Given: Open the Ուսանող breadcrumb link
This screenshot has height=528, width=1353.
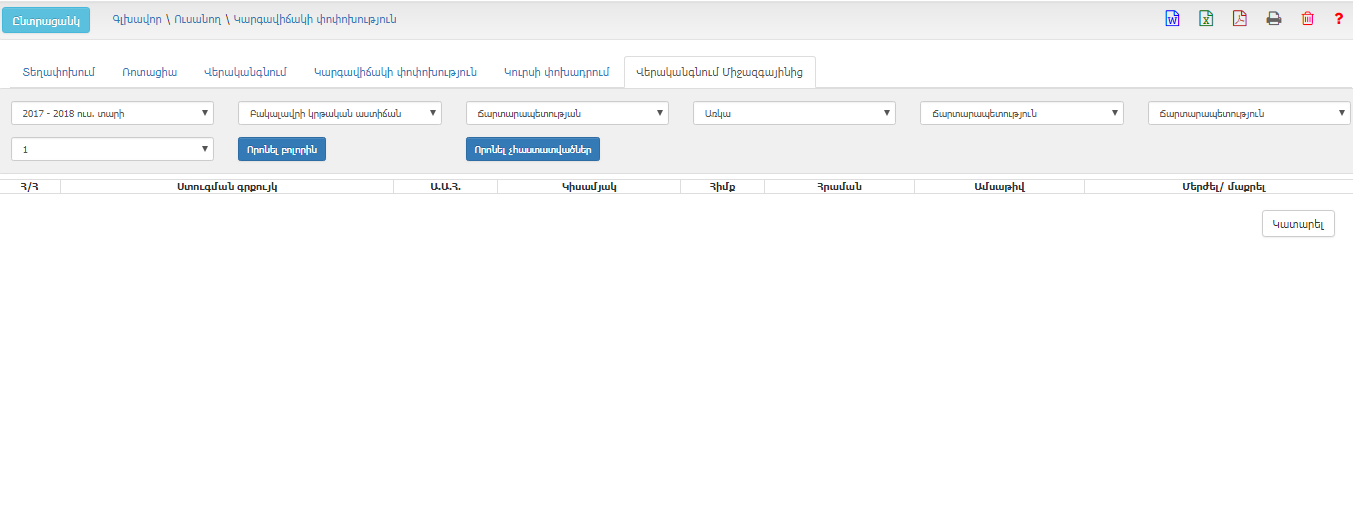Looking at the screenshot, I should [197, 19].
